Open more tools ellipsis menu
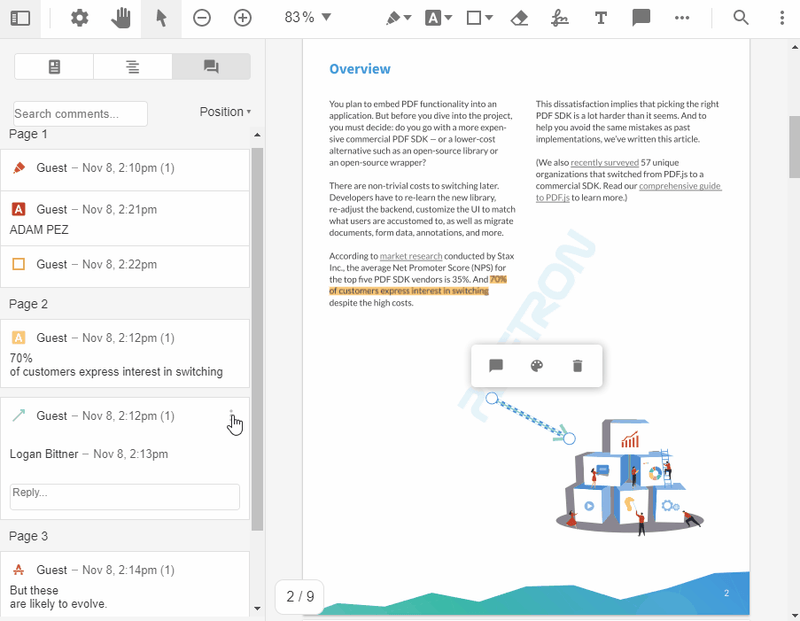This screenshot has height=621, width=800. tap(682, 18)
